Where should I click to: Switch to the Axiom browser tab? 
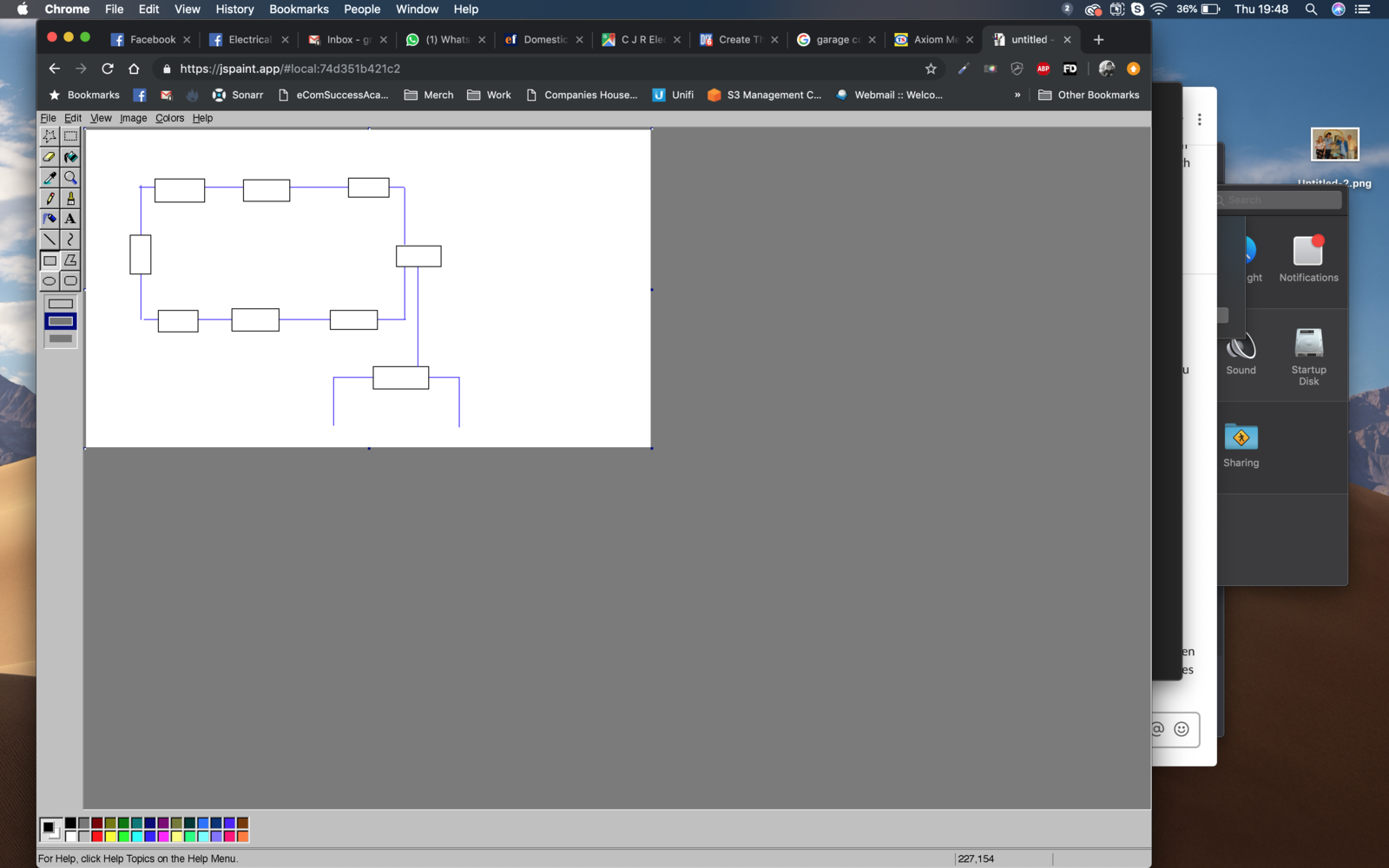[934, 39]
